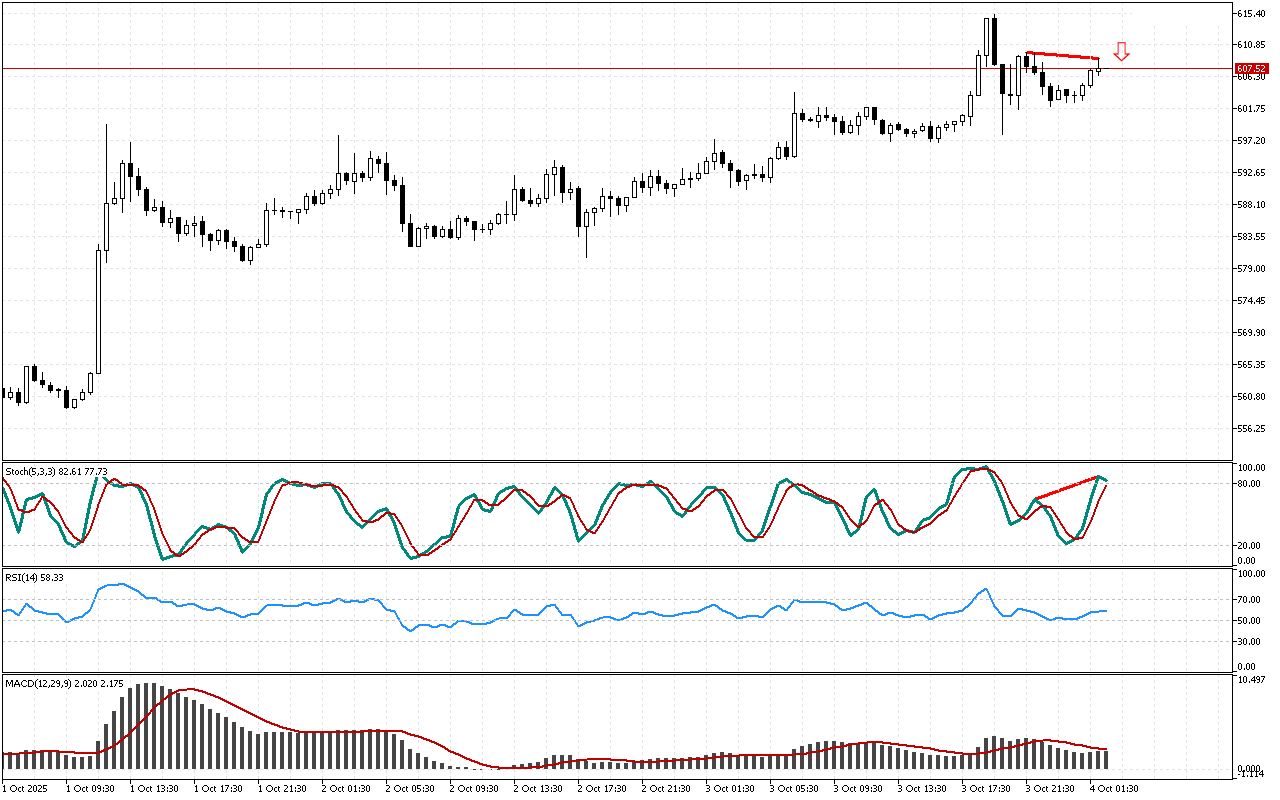This screenshot has height=800, width=1280.
Task: Click the red down arrow signal marker
Action: (1122, 52)
